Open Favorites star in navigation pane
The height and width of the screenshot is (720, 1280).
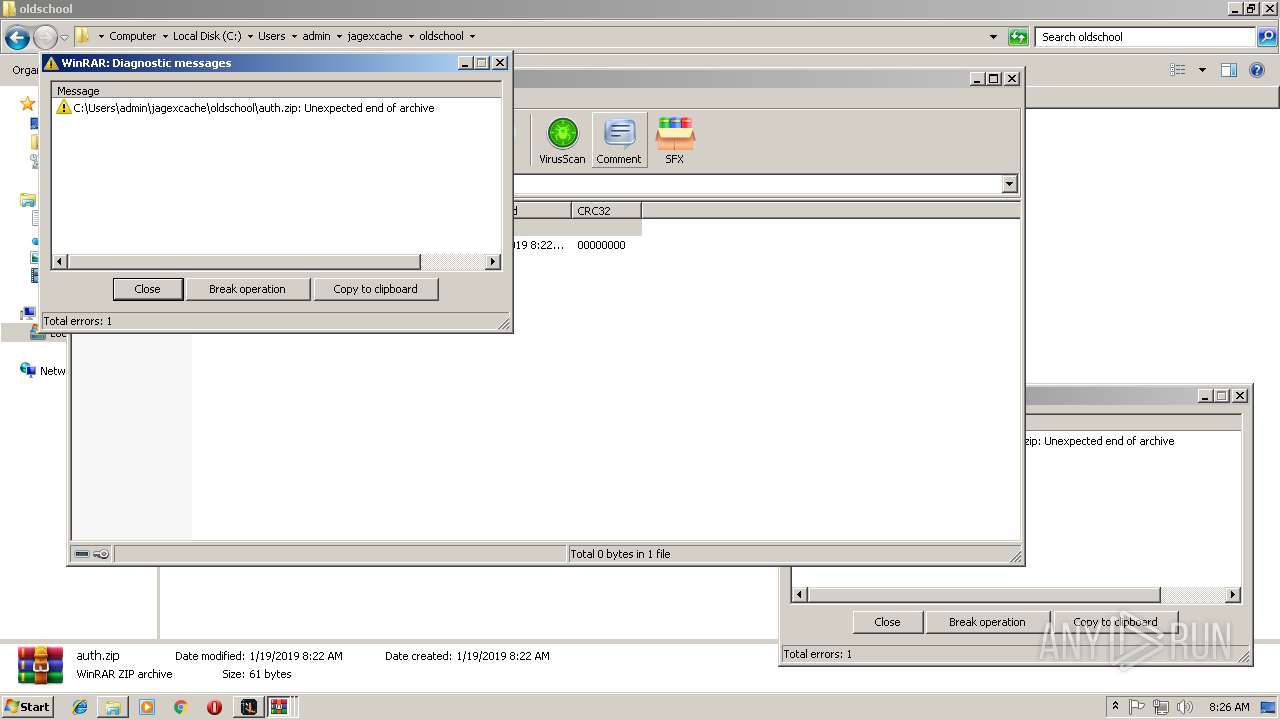tap(27, 103)
